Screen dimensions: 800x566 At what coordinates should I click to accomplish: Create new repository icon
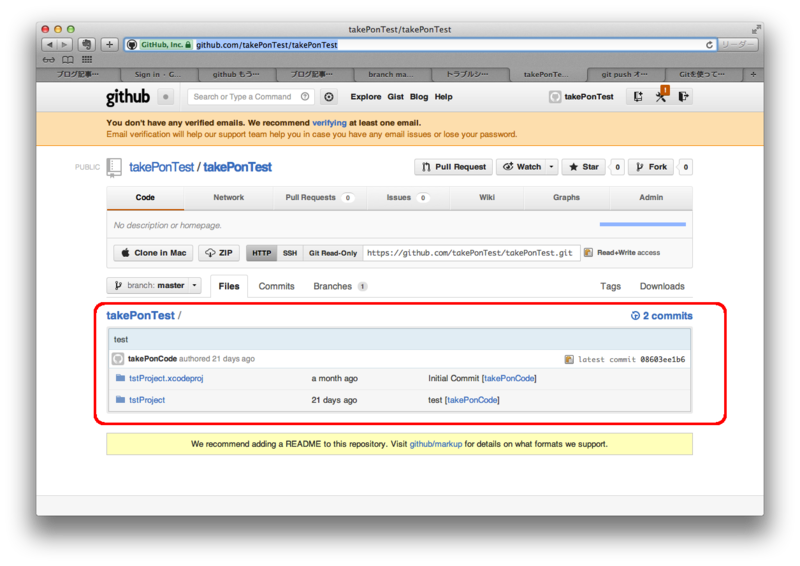(638, 96)
